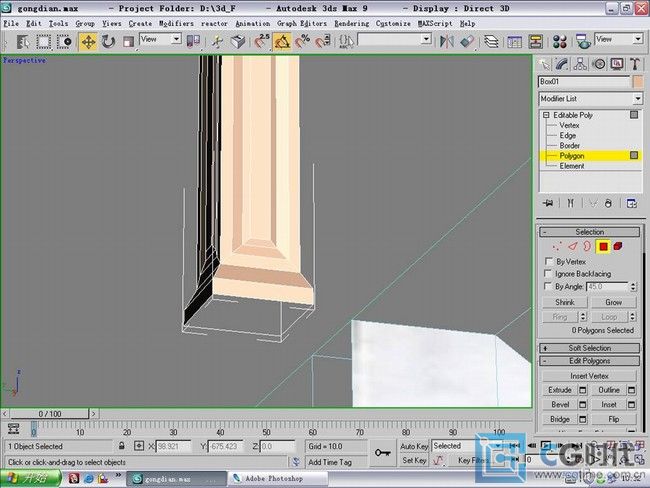Viewport: 650px width, 488px height.
Task: Click the Align tool icon
Action: pos(467,41)
